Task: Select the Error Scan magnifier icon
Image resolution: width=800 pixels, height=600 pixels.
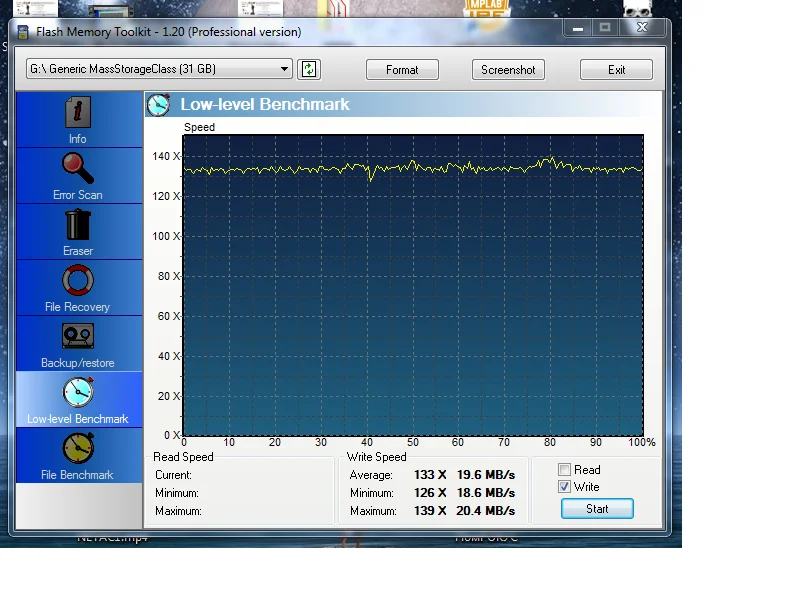Action: 78,168
